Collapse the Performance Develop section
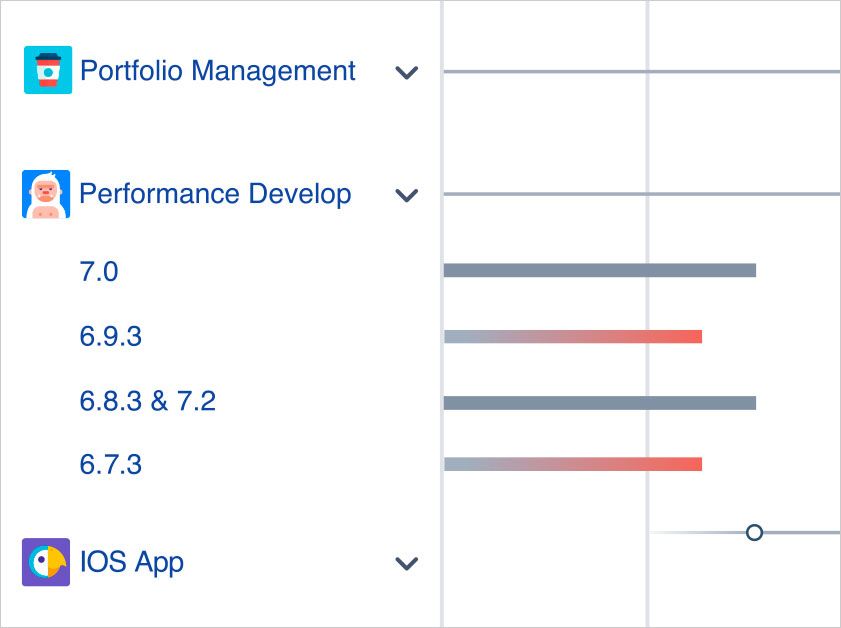 click(406, 195)
